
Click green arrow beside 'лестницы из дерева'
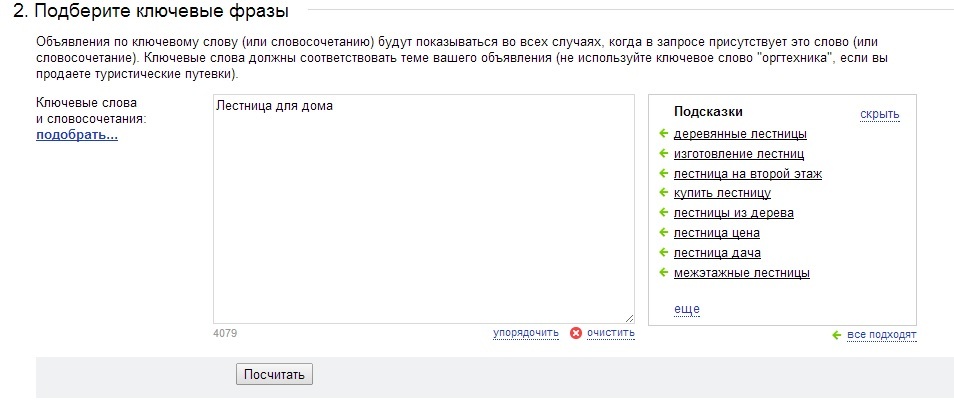click(664, 213)
